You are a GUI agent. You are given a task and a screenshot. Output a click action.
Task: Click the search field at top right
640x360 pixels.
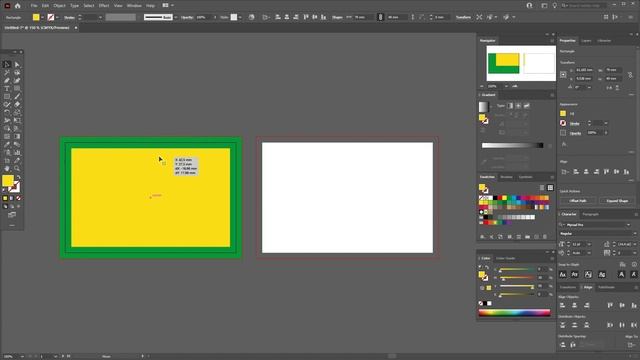pos(585,6)
